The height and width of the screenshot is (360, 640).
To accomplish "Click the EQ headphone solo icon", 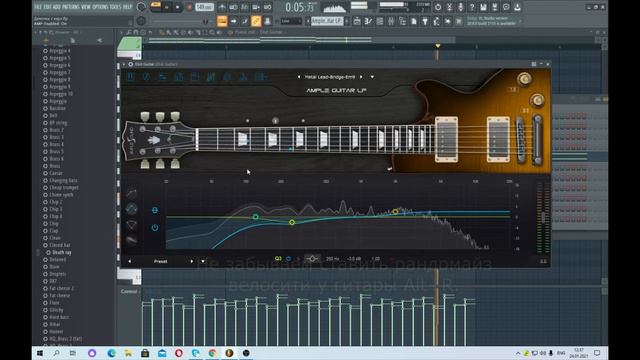I will [155, 210].
